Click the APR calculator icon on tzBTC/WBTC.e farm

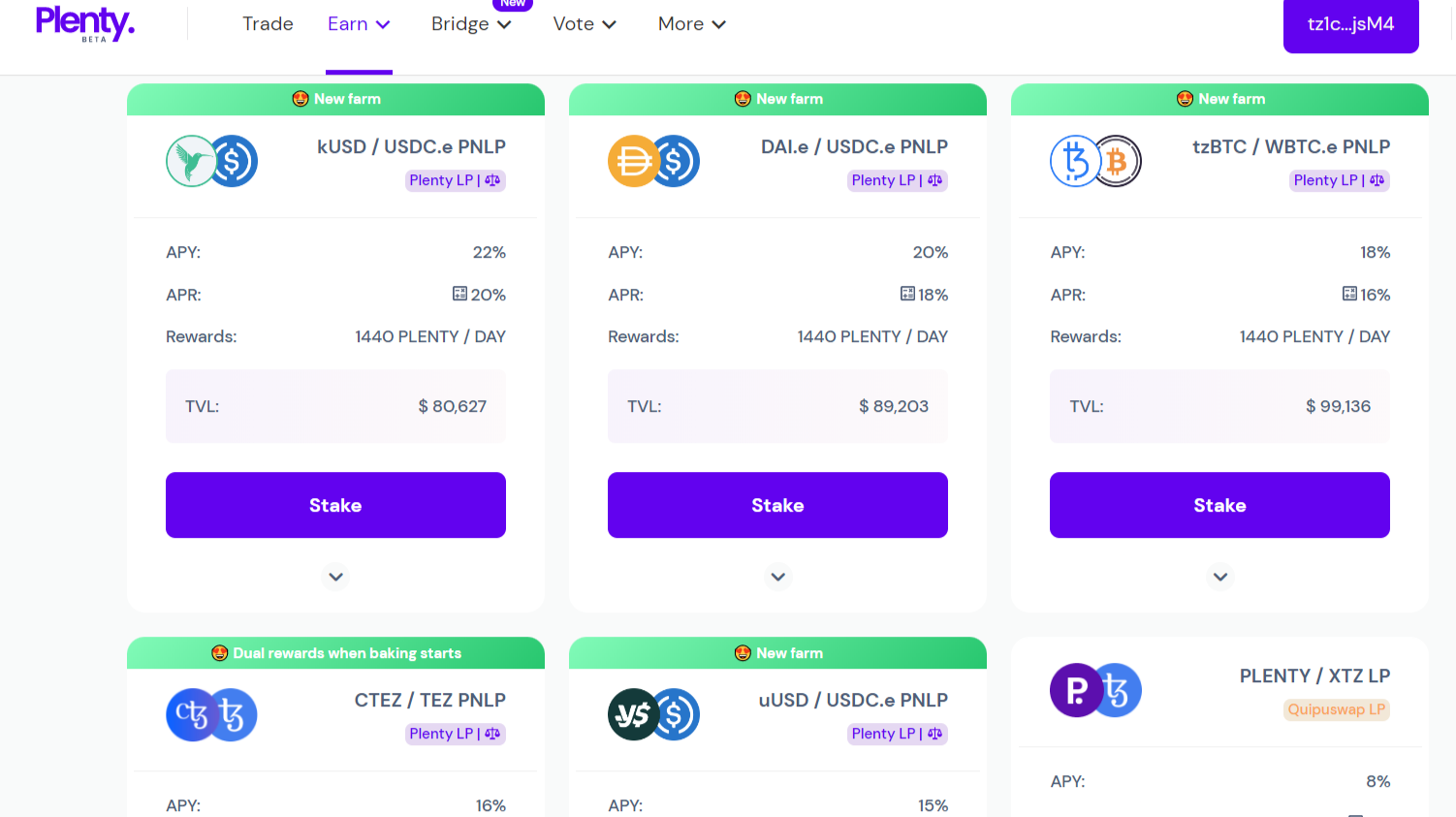coord(1349,294)
